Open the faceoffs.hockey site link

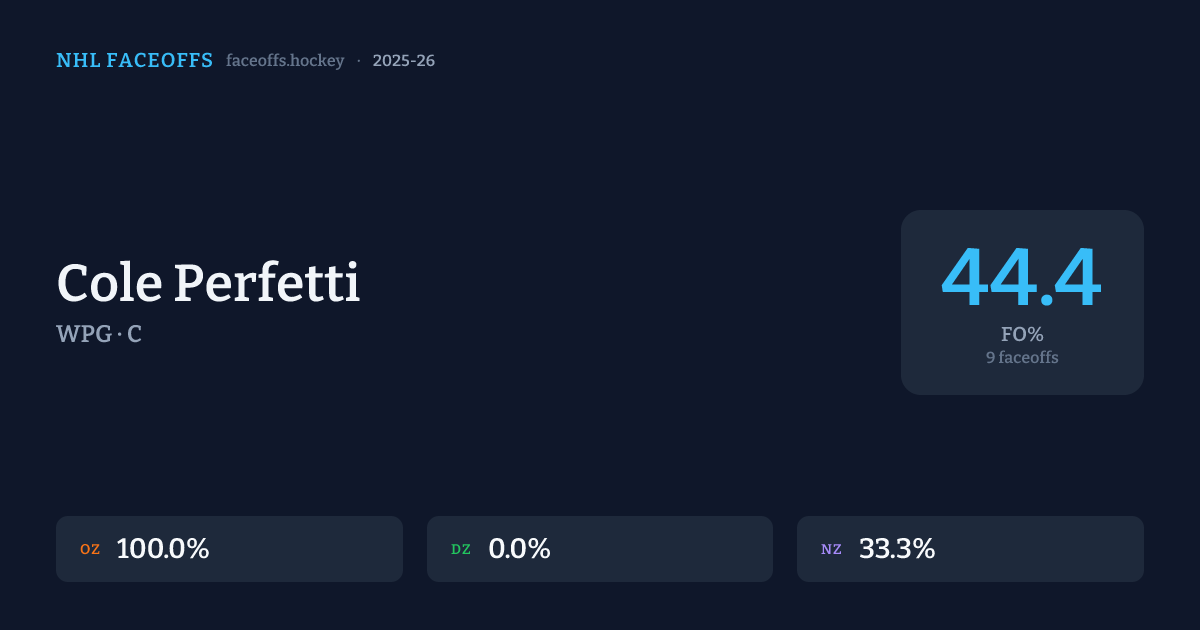click(285, 61)
